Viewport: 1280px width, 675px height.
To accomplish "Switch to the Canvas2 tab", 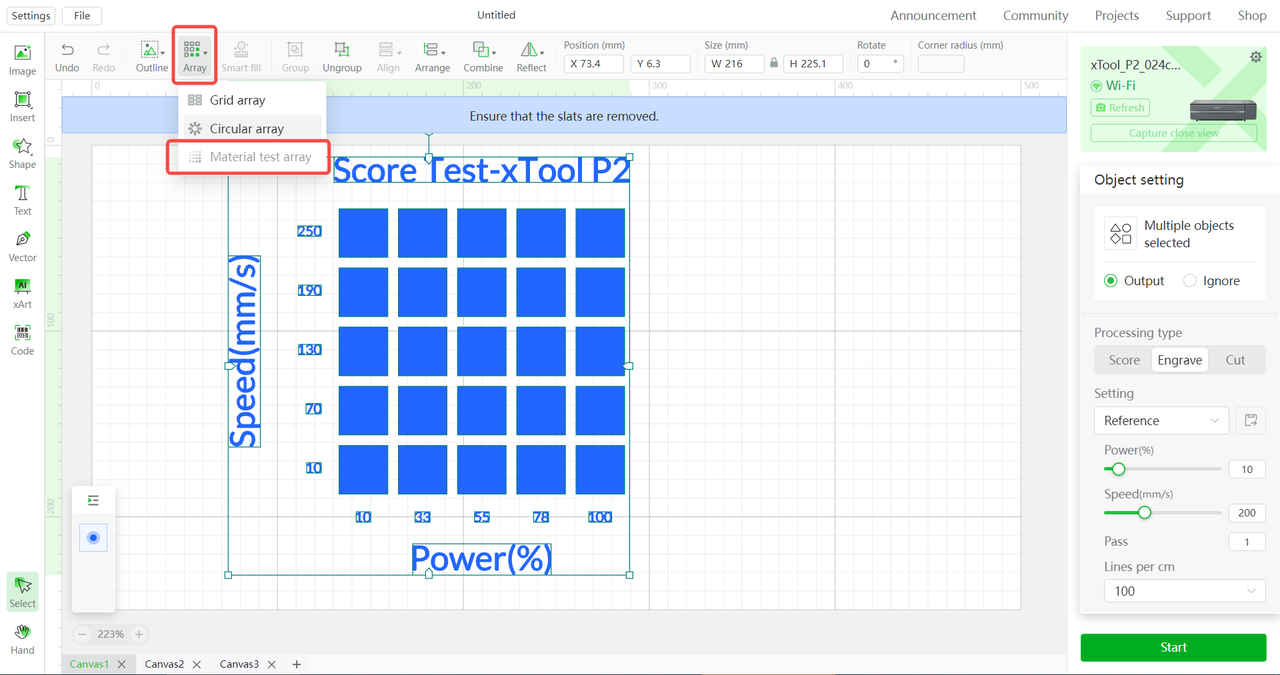I will click(164, 664).
